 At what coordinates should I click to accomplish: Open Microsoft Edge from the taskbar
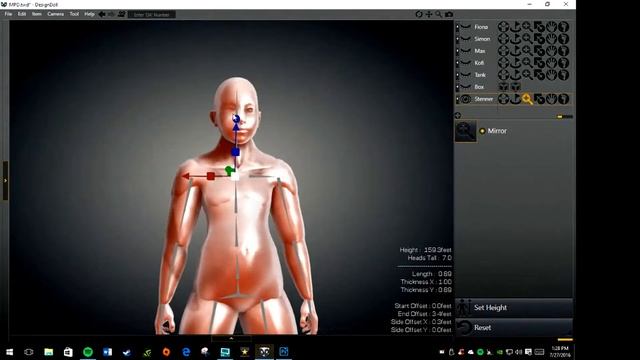point(186,352)
